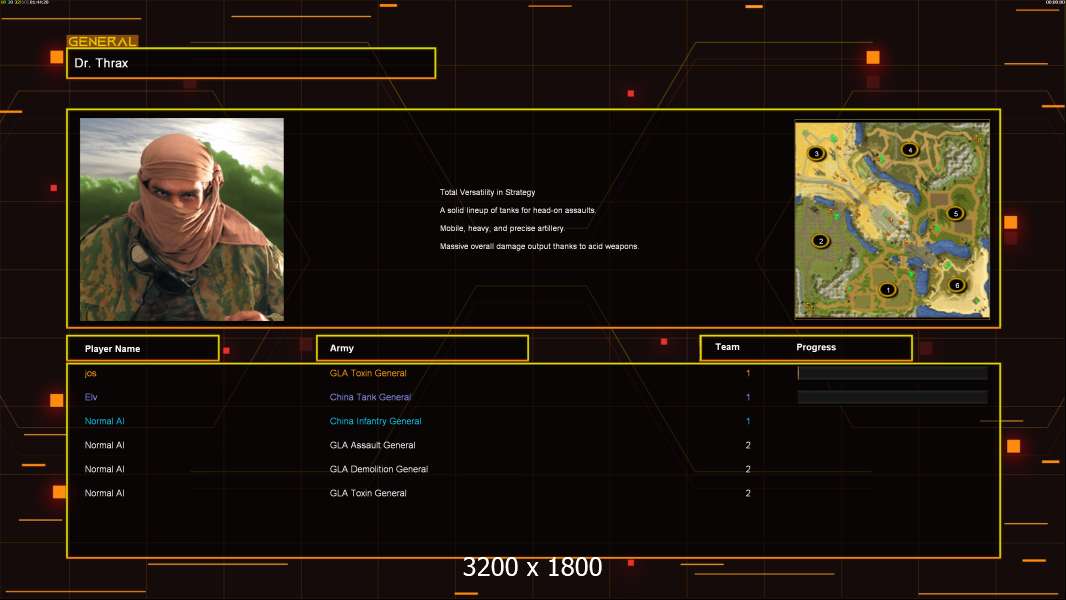The height and width of the screenshot is (600, 1066).
Task: Click start position marker 5 on minimap
Action: point(955,213)
